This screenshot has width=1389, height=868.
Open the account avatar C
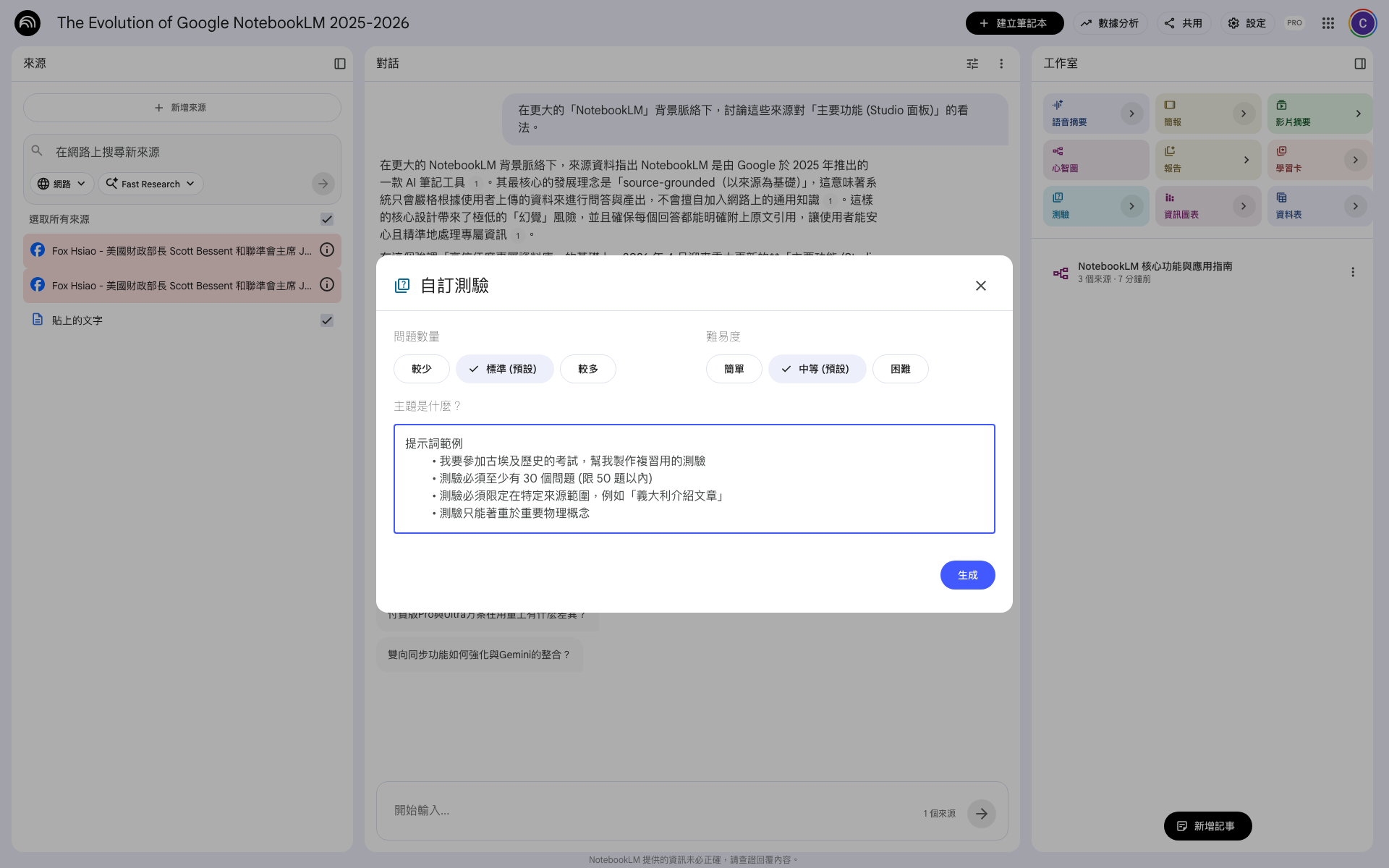pos(1362,23)
